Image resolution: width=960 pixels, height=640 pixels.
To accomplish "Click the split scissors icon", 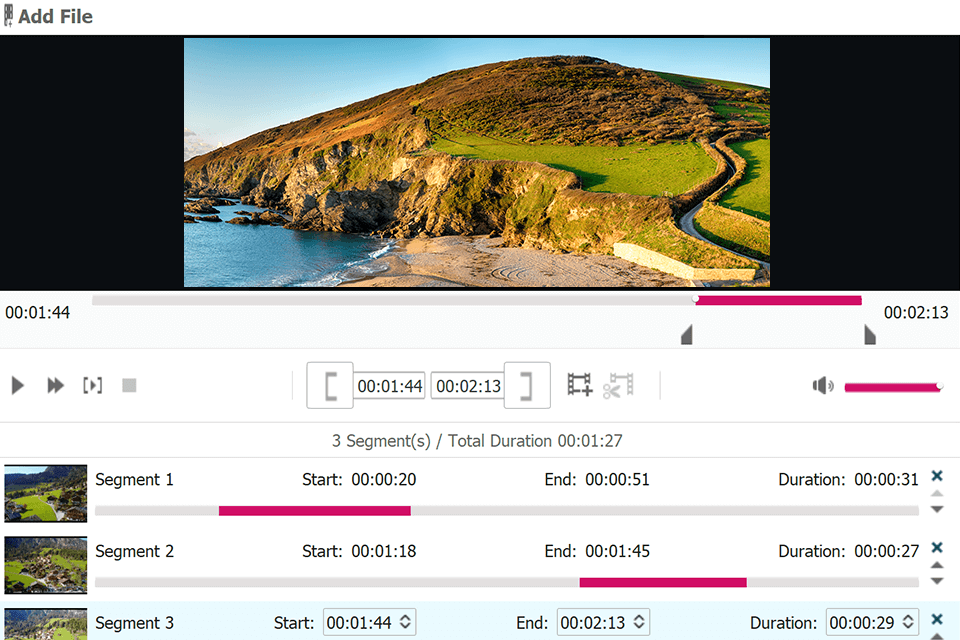I will click(618, 385).
